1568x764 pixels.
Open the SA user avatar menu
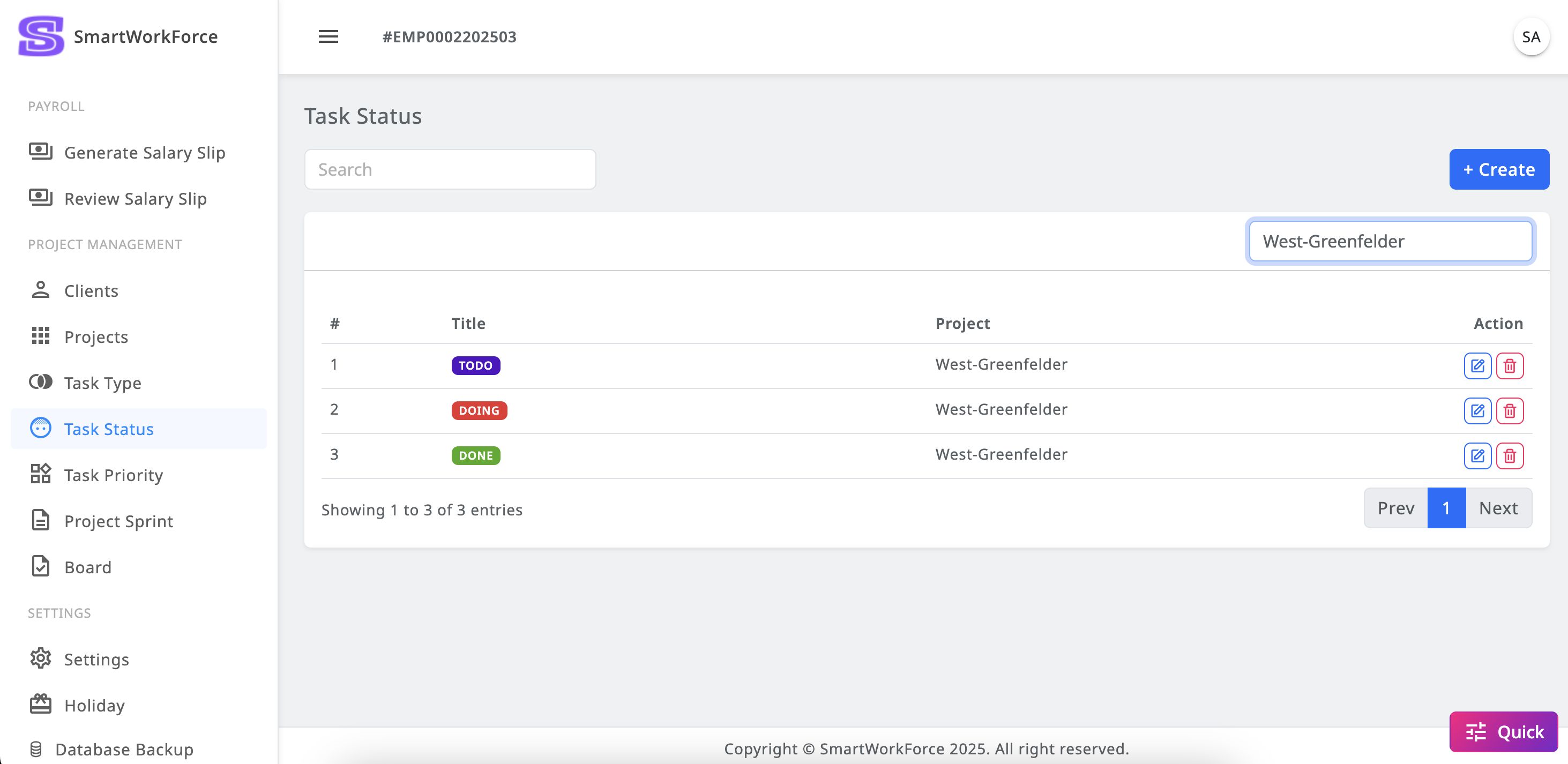(x=1530, y=37)
